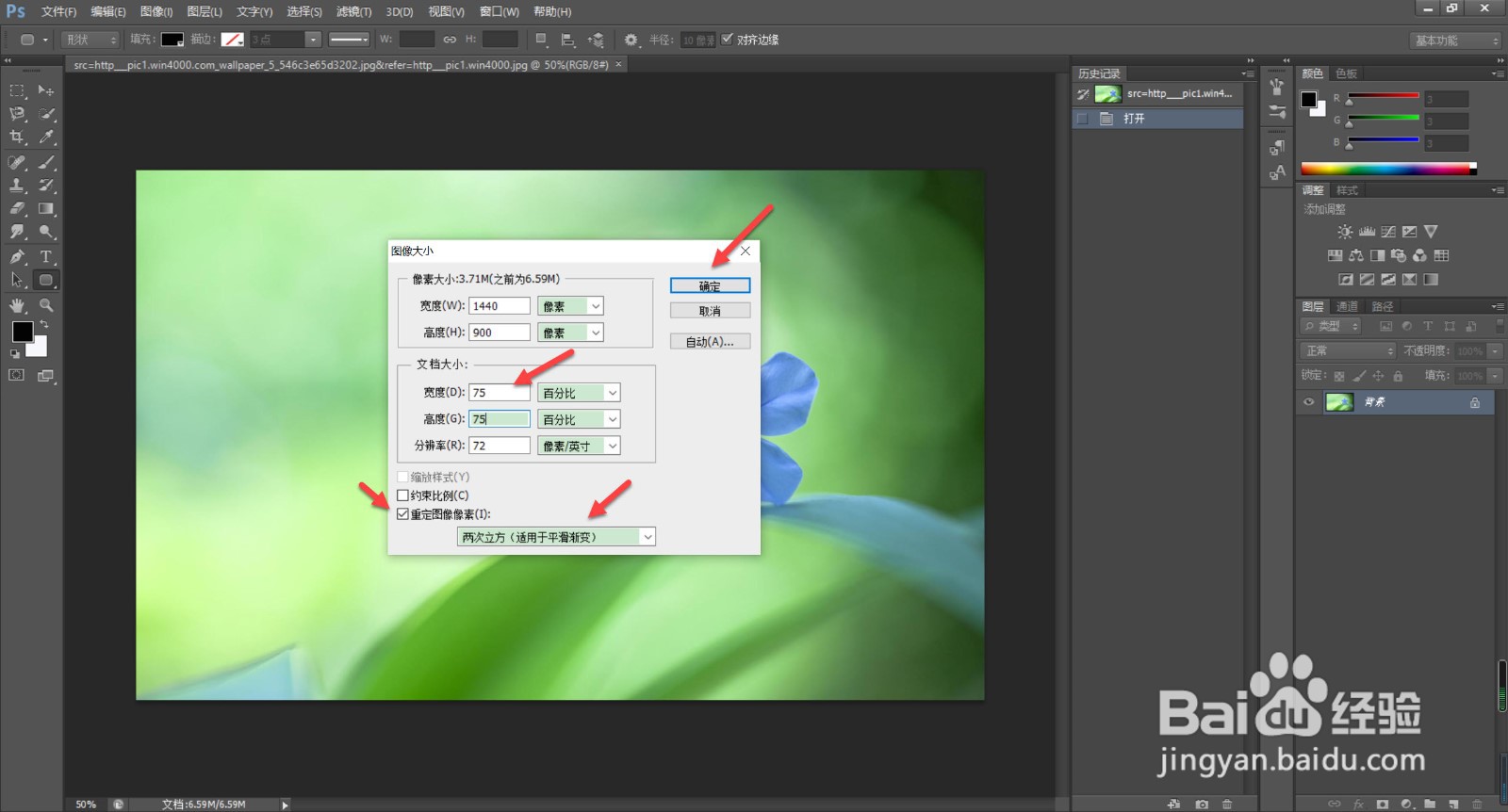Switch to the 样式 tab
Screen dimensions: 1508x812
click(1347, 190)
